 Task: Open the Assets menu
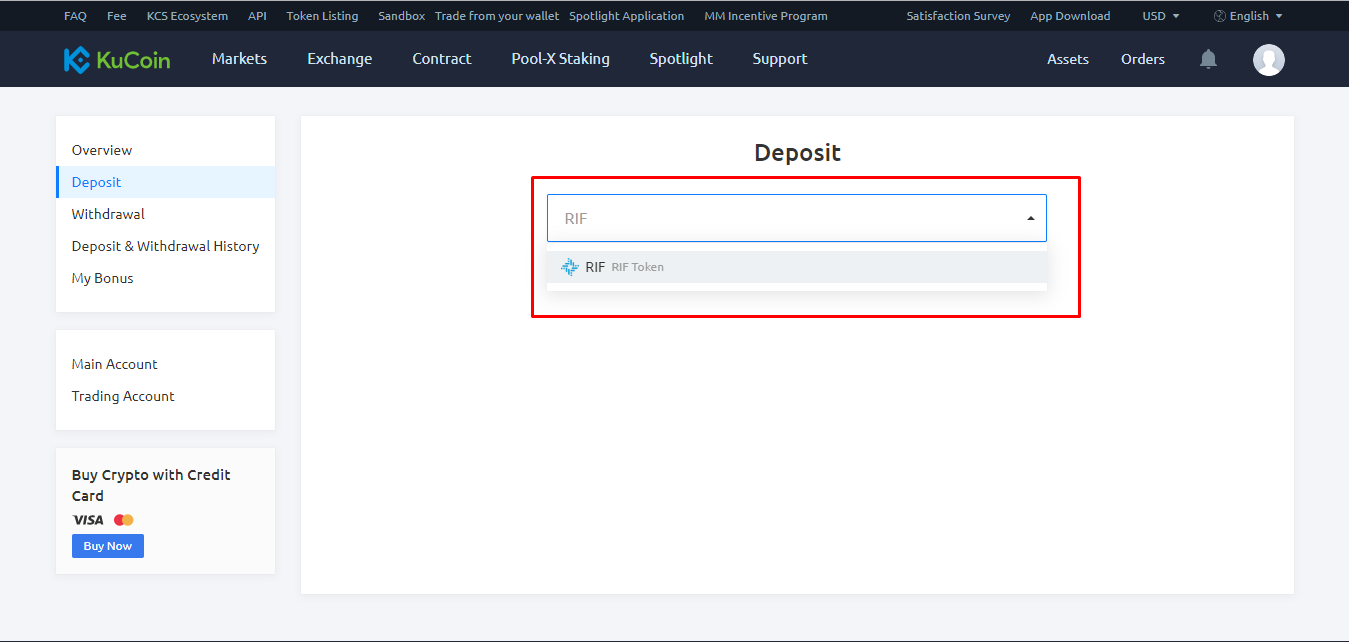(x=1068, y=59)
